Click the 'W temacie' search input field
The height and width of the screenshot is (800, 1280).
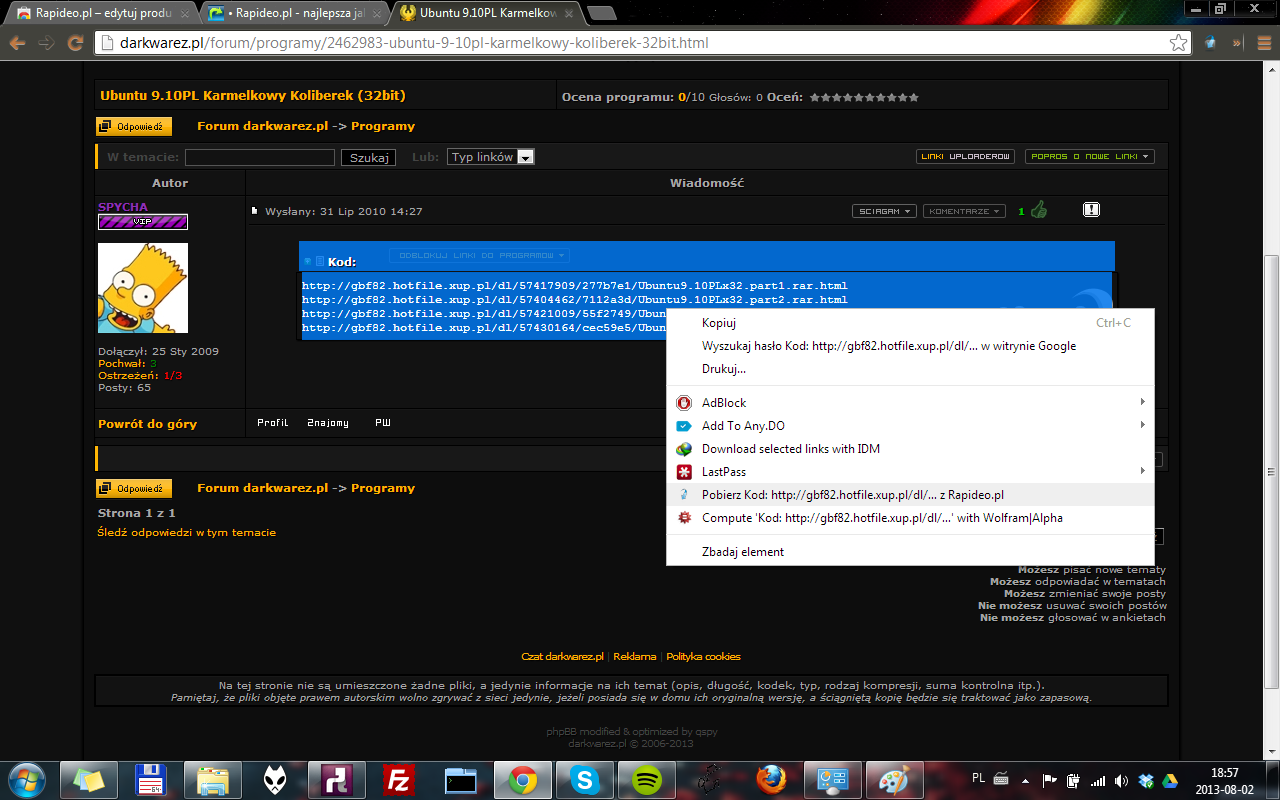259,158
